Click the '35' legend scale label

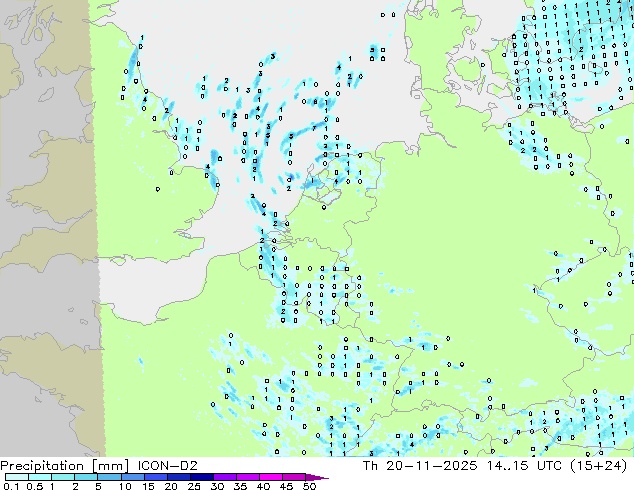coord(240,486)
